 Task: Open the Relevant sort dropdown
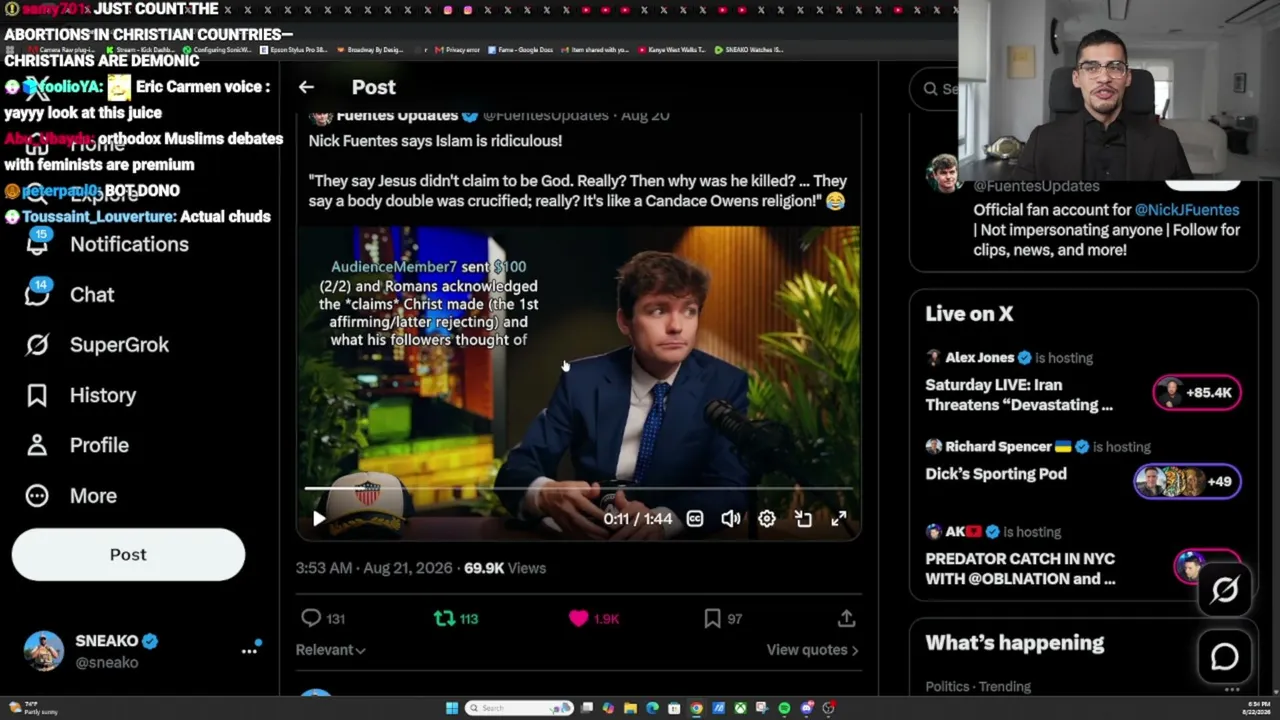[x=331, y=650]
